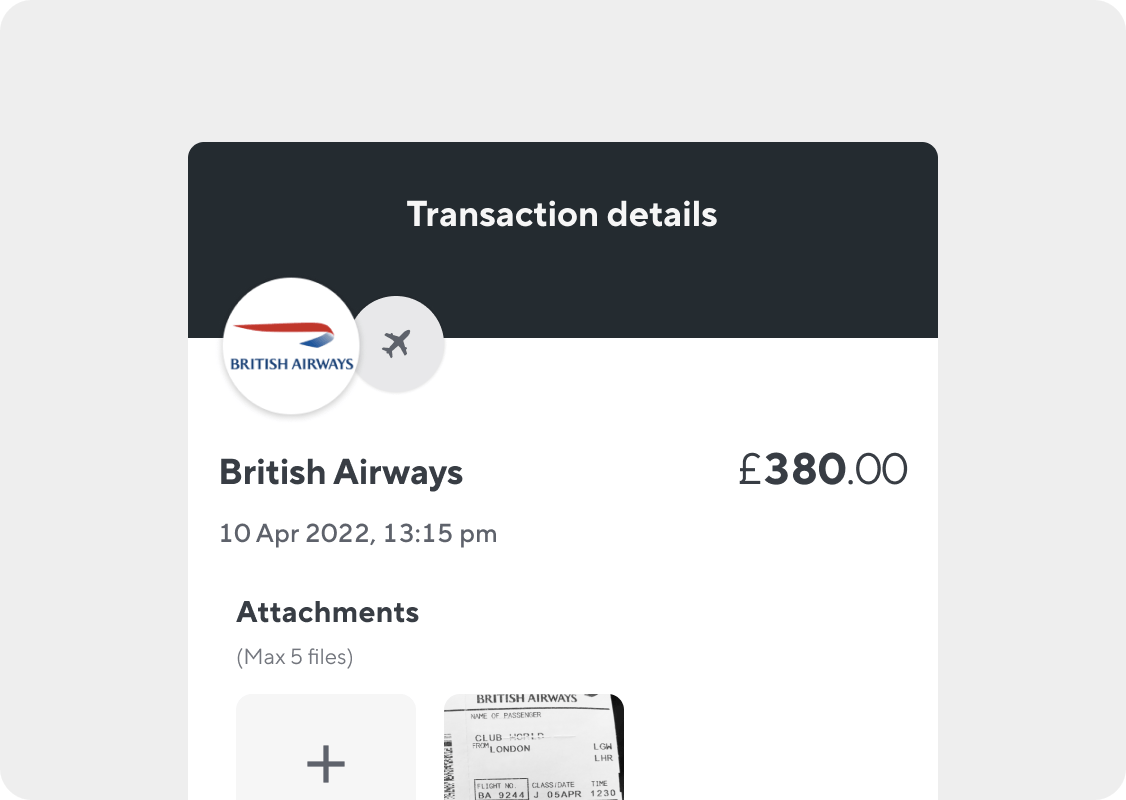Screen dimensions: 1126x800
Task: Click the (Max 5 files) hint text
Action: point(294,657)
